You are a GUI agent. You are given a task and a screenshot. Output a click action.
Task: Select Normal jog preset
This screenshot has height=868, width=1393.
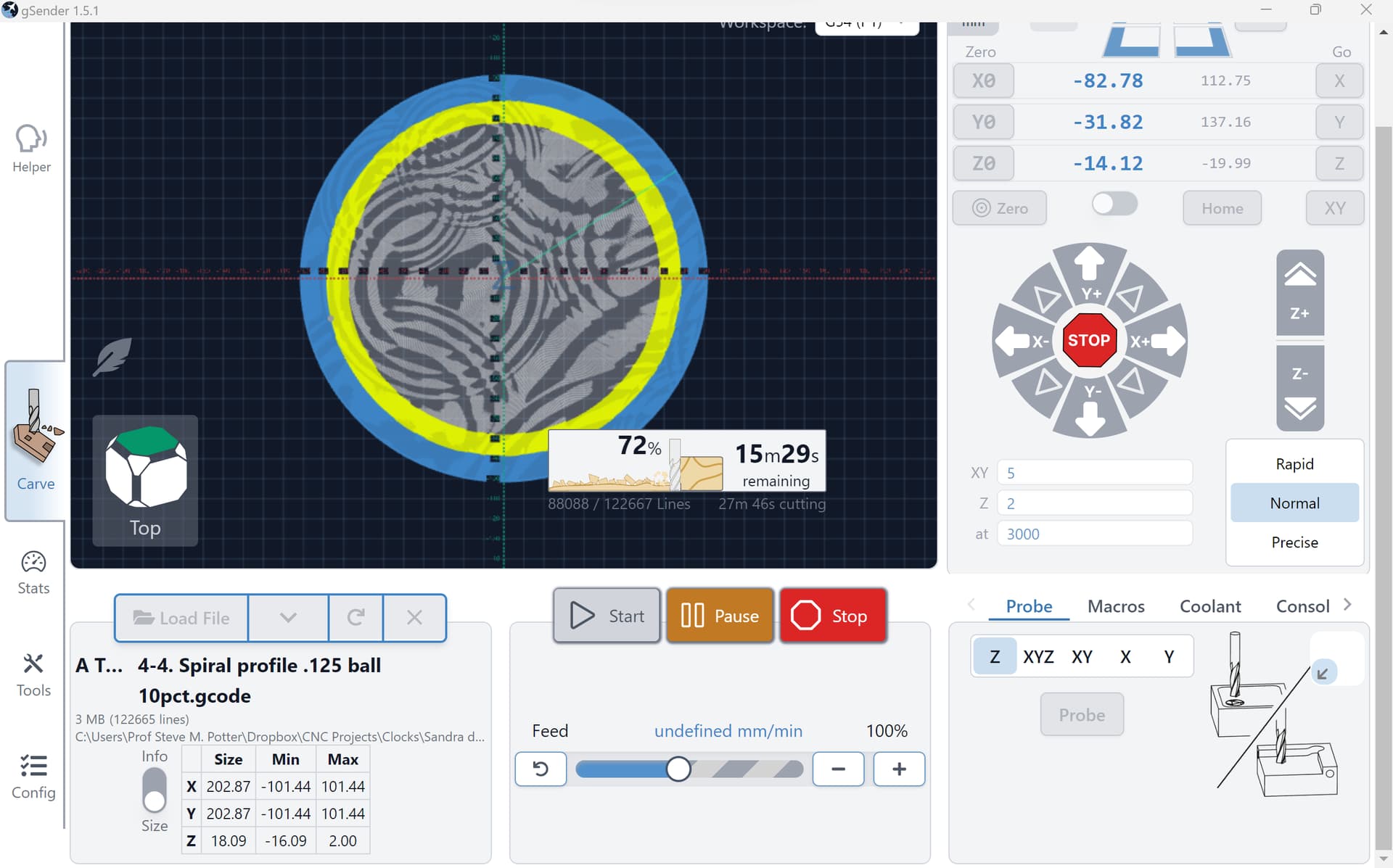(1294, 503)
